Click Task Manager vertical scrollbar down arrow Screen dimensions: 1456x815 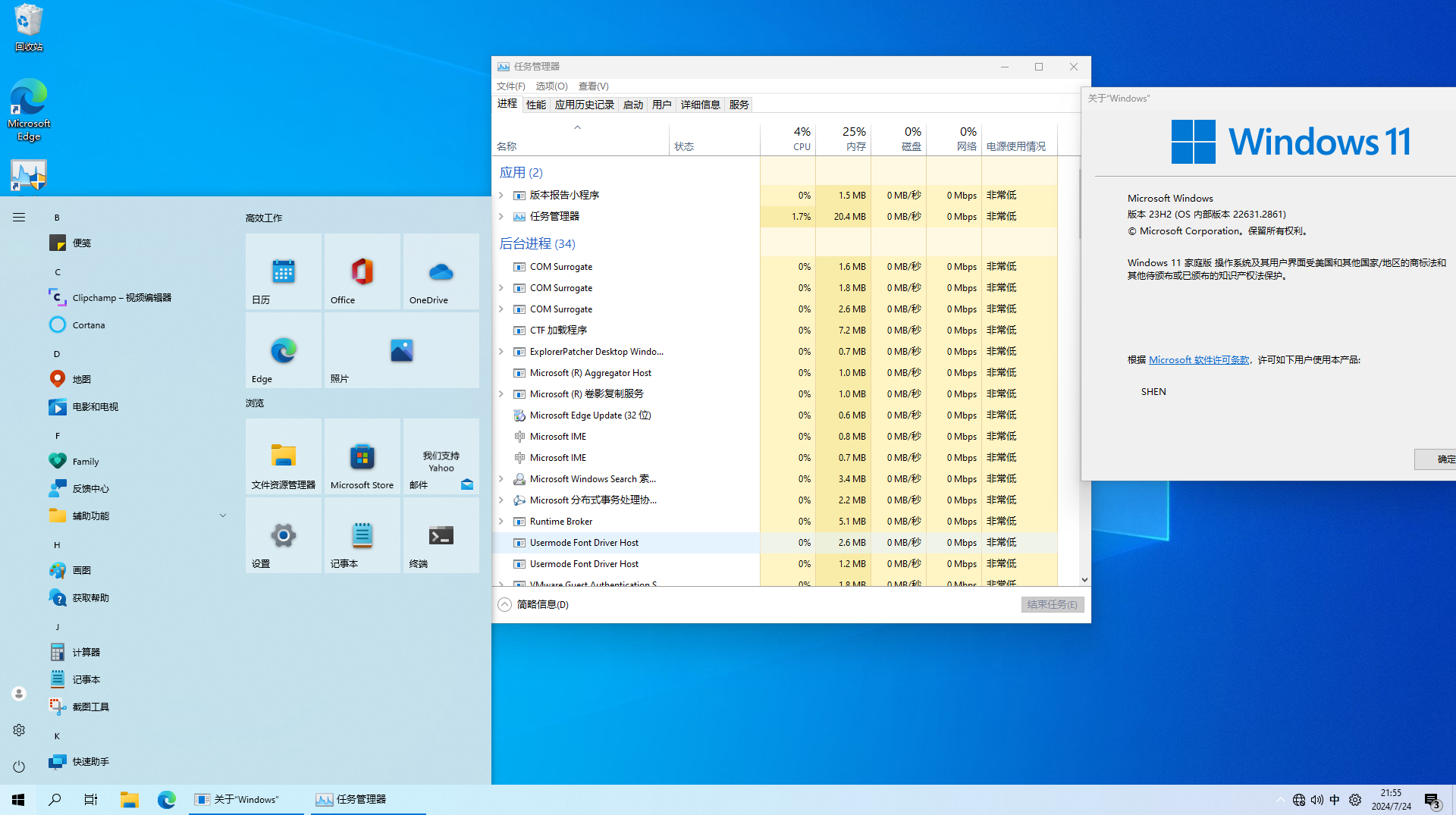[1084, 580]
